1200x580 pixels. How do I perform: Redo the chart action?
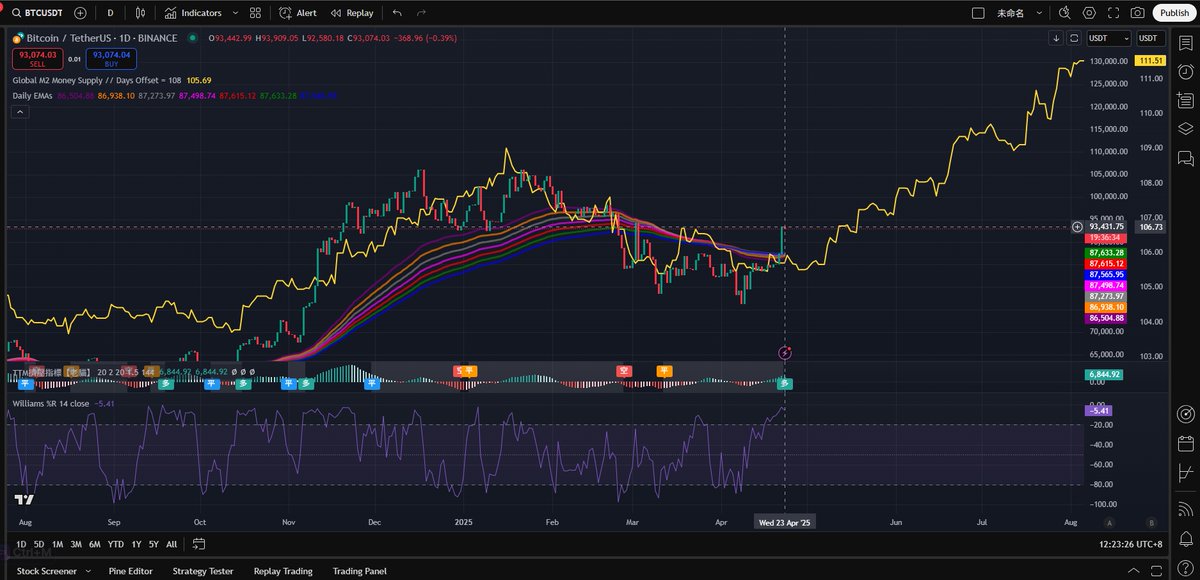point(421,13)
